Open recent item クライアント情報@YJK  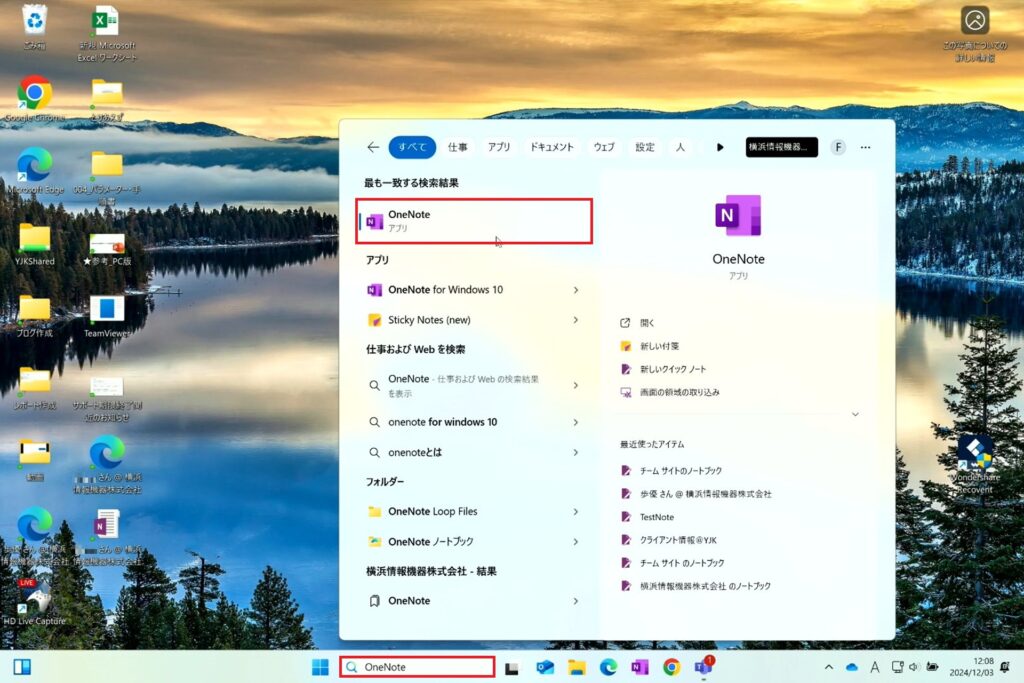[x=678, y=540]
